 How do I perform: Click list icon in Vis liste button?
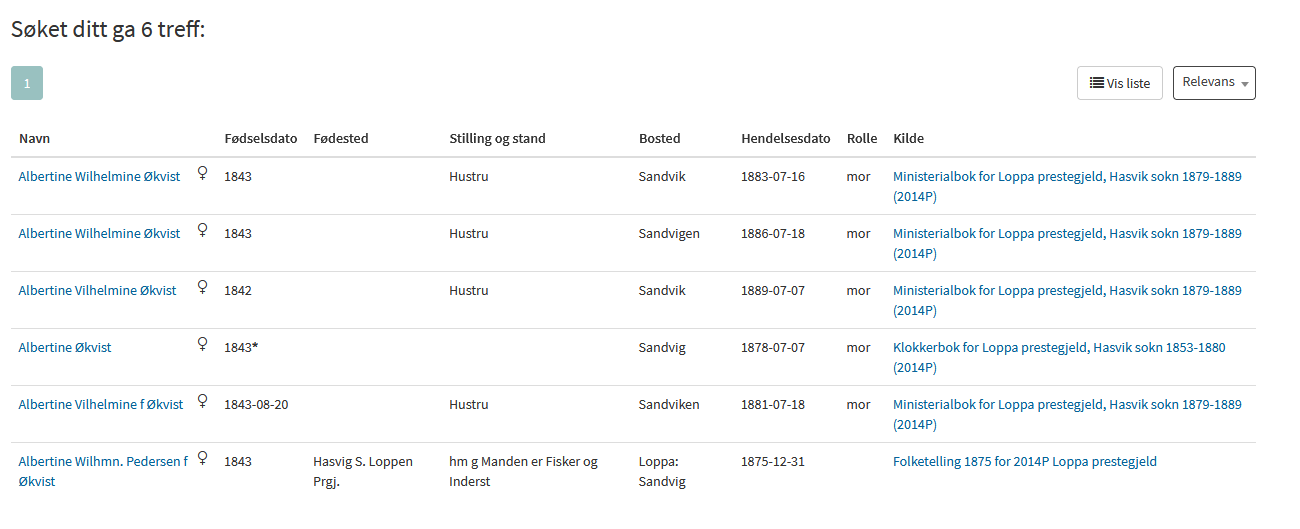coord(1097,83)
